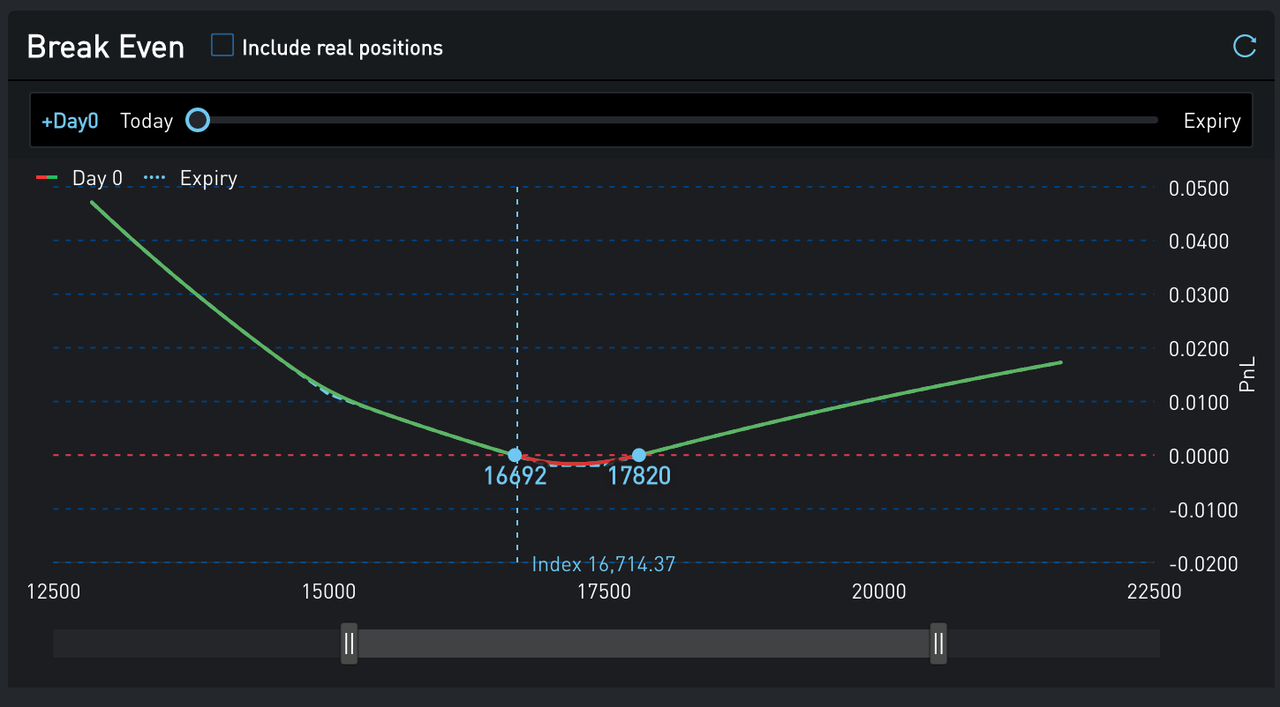This screenshot has width=1280, height=707.
Task: Click the +Day0 day offset label
Action: 70,121
